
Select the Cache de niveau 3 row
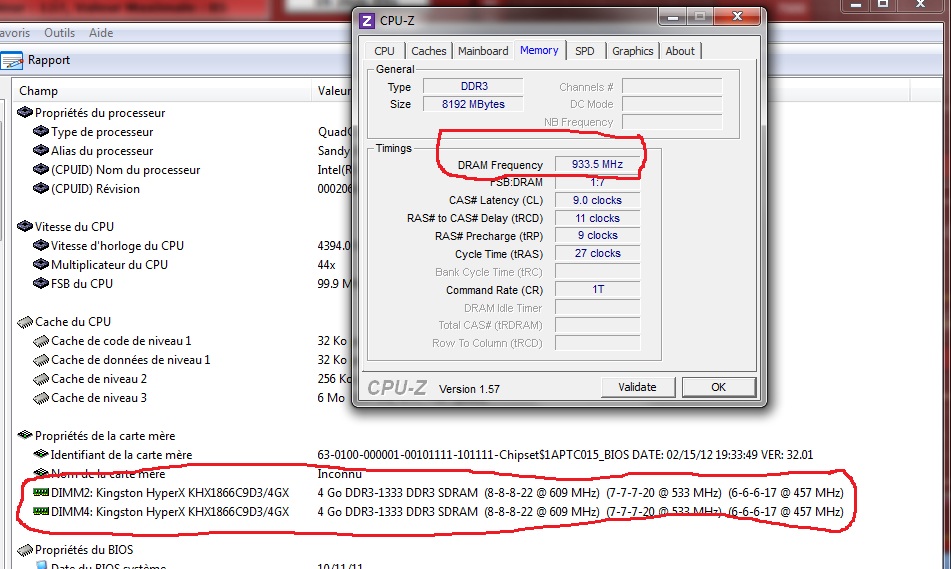click(x=99, y=398)
